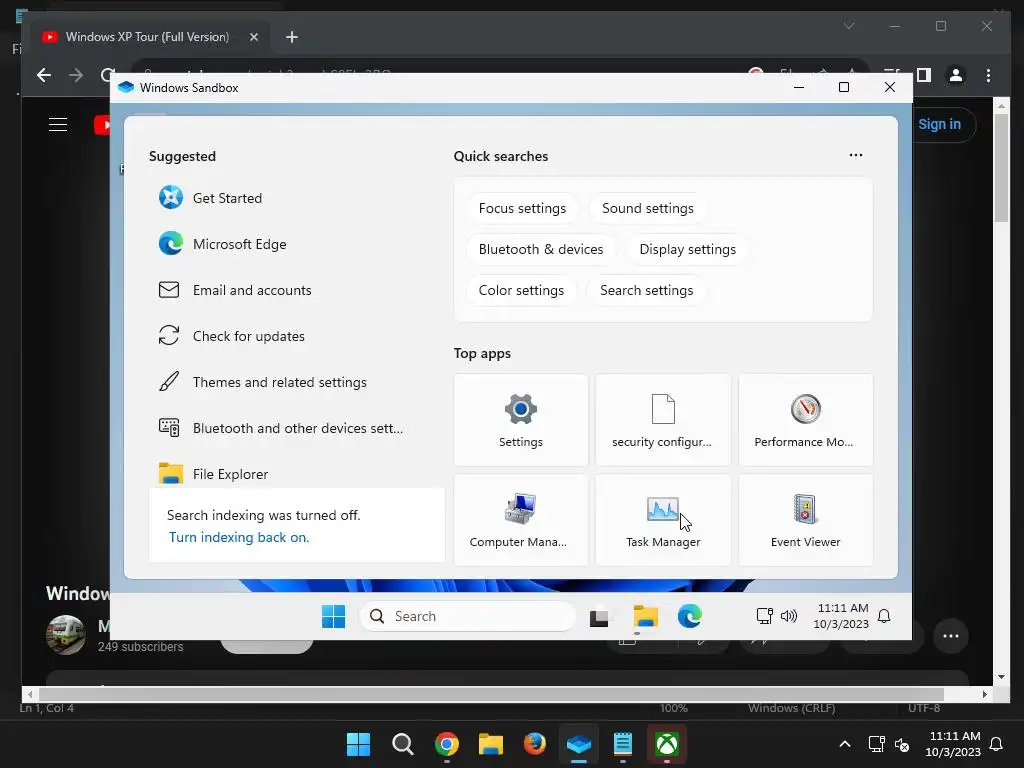Open Chrome three-dot menu
The image size is (1024, 768).
[988, 75]
